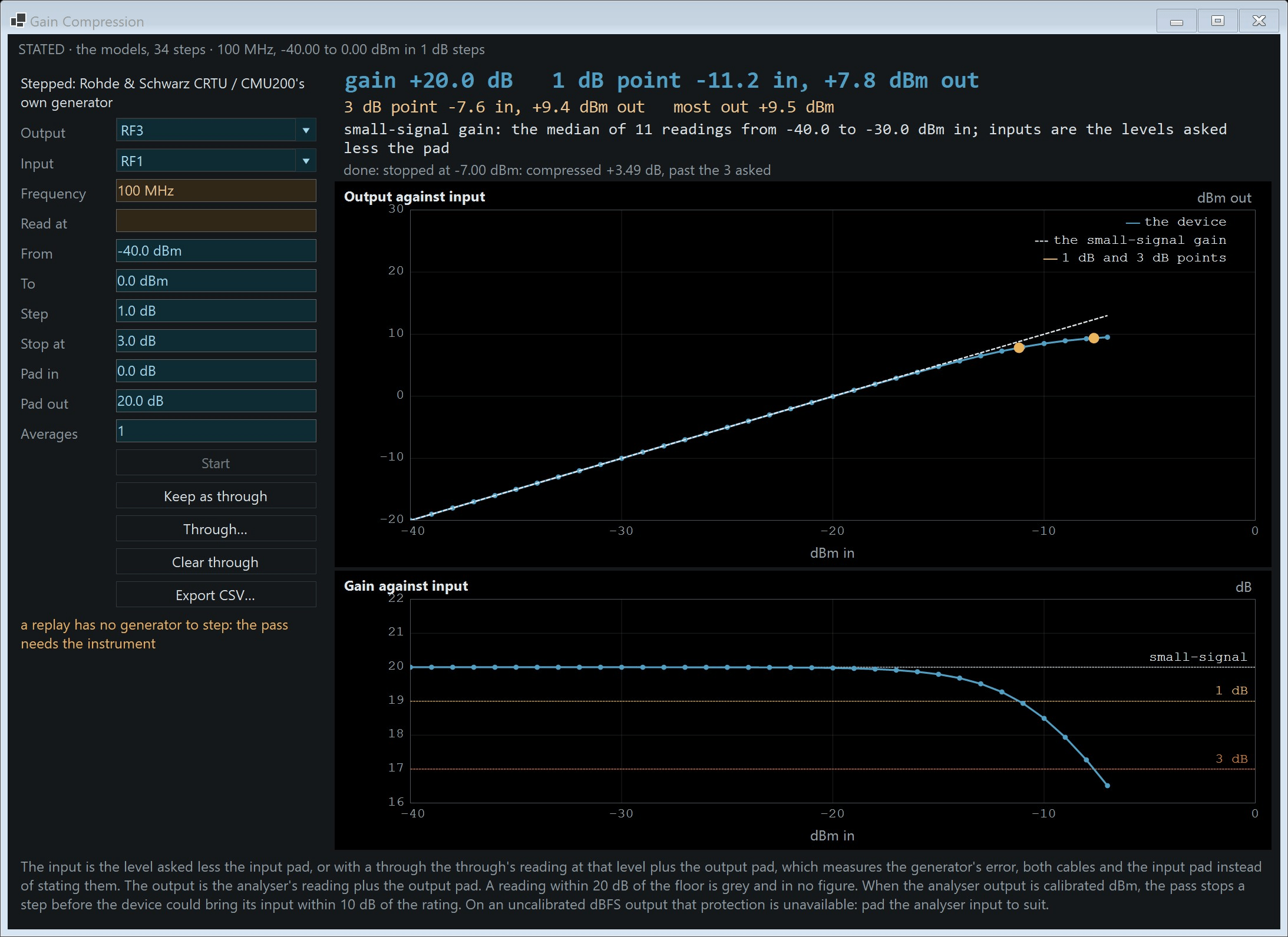
Task: Click Clear through
Action: (x=216, y=562)
